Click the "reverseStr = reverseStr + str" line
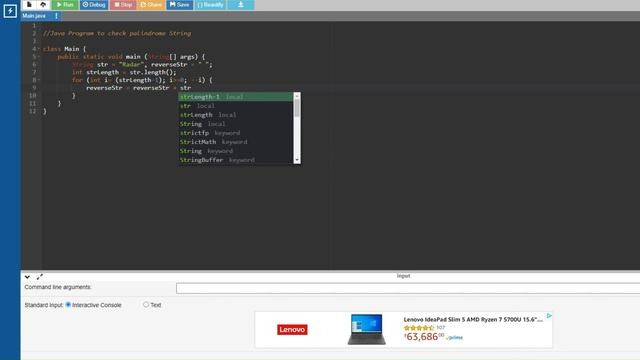 click(138, 88)
